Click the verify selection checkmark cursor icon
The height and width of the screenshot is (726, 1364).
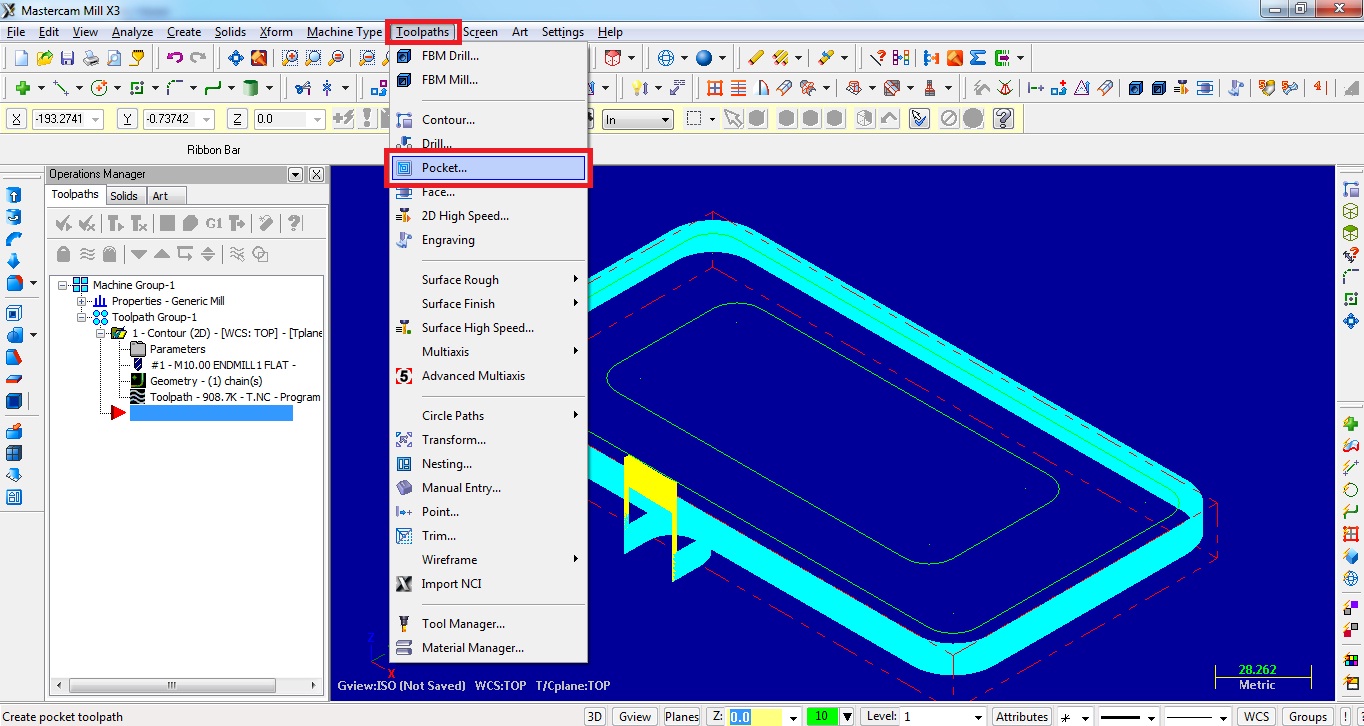919,119
